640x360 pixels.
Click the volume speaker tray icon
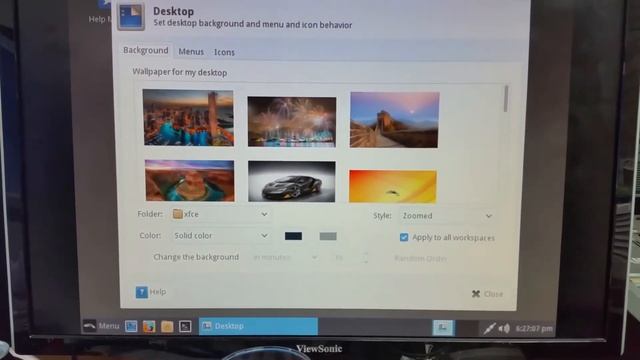(x=504, y=328)
